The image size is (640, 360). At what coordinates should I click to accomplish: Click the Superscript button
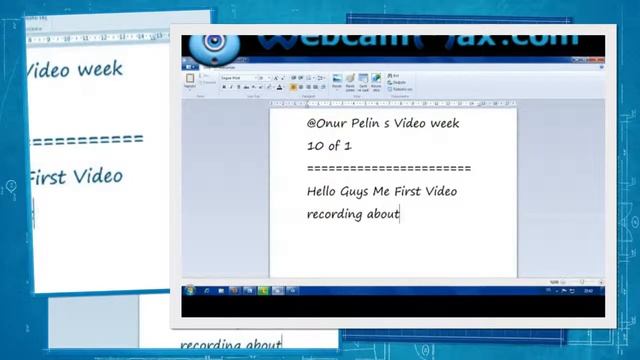click(x=260, y=87)
